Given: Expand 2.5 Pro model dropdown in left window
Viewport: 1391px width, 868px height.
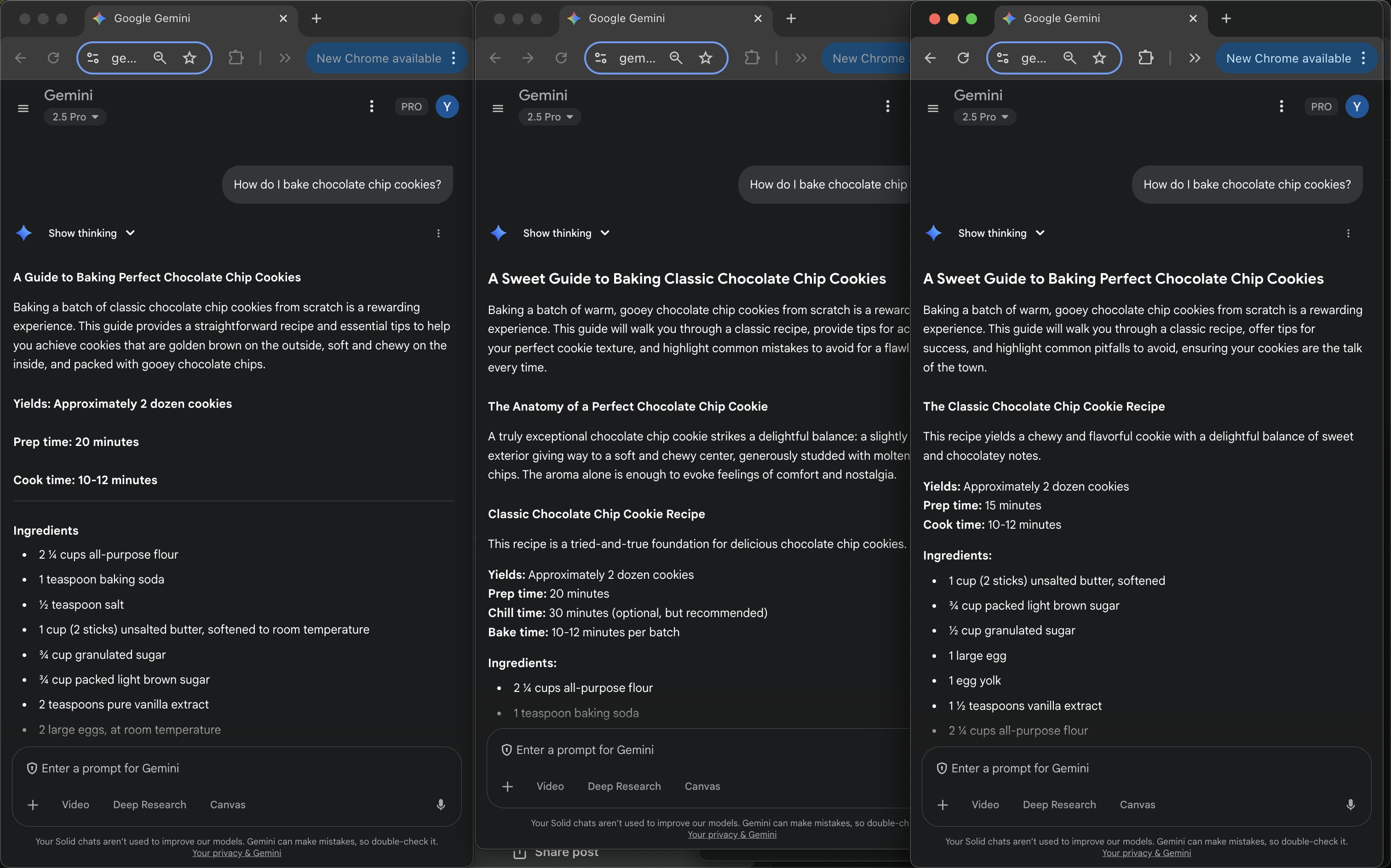Looking at the screenshot, I should coord(75,117).
